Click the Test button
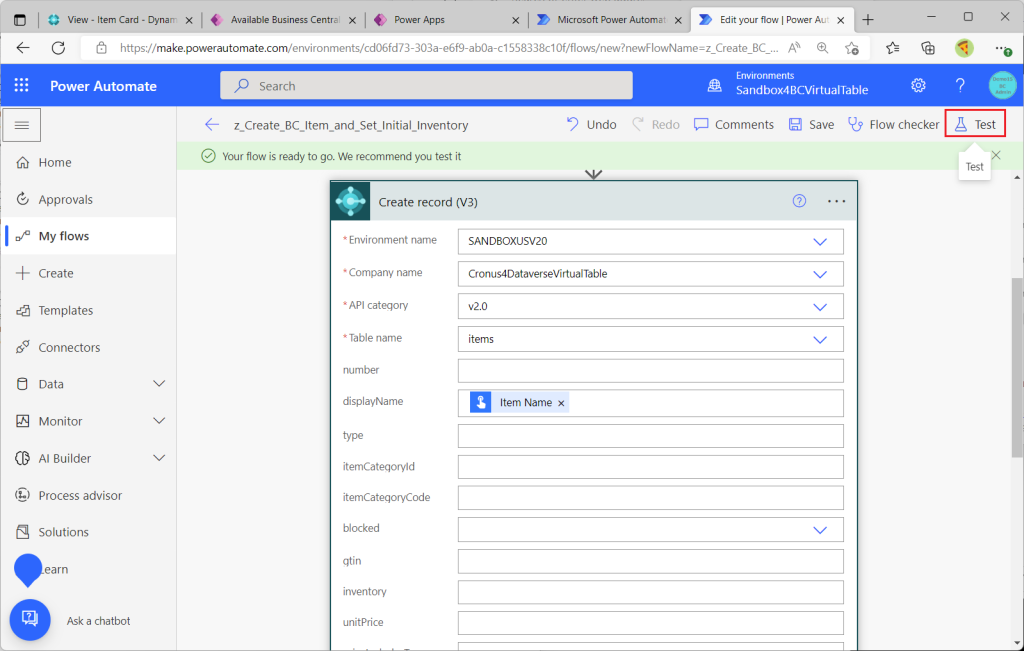The width and height of the screenshot is (1024, 651). click(x=975, y=124)
